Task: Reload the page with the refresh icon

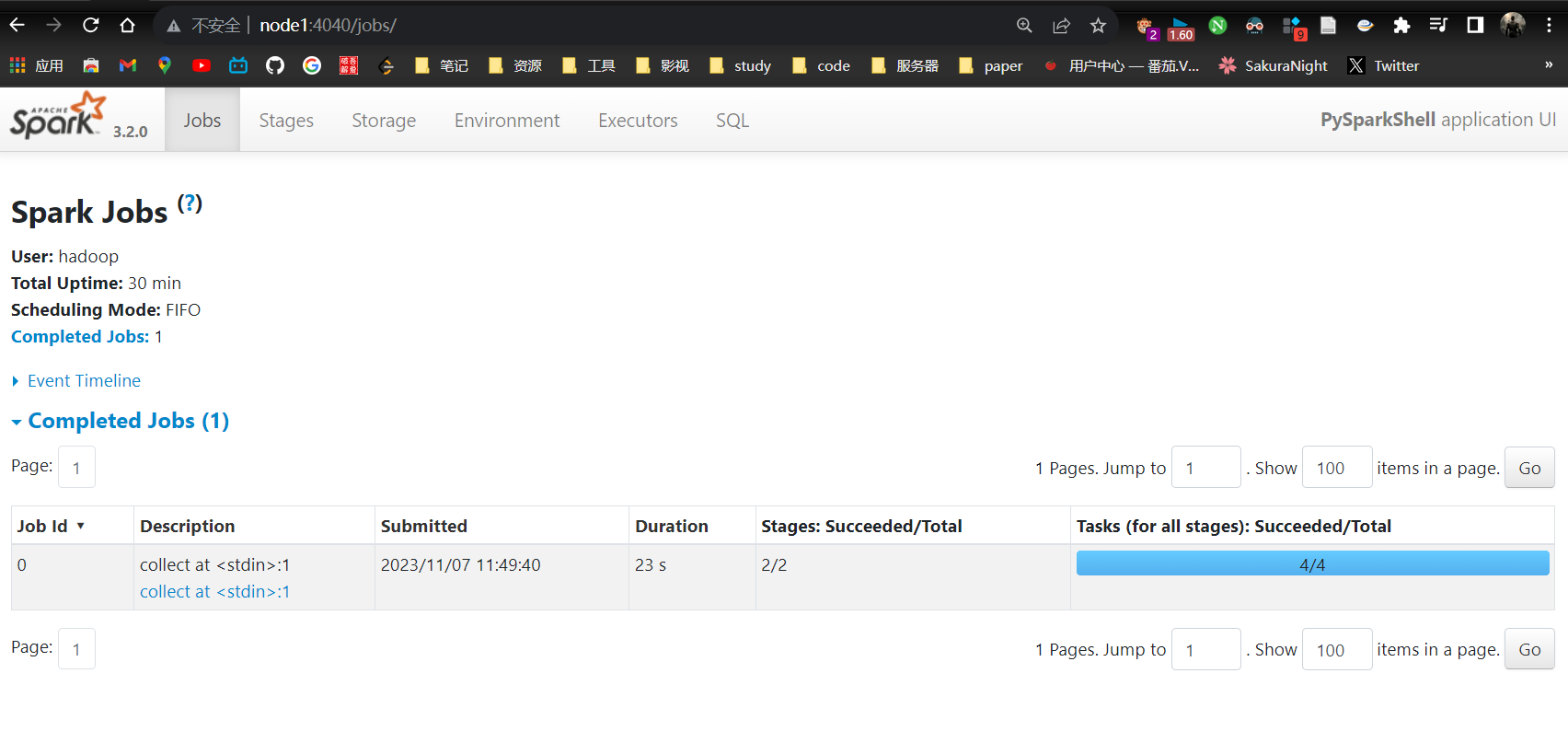Action: pyautogui.click(x=90, y=25)
